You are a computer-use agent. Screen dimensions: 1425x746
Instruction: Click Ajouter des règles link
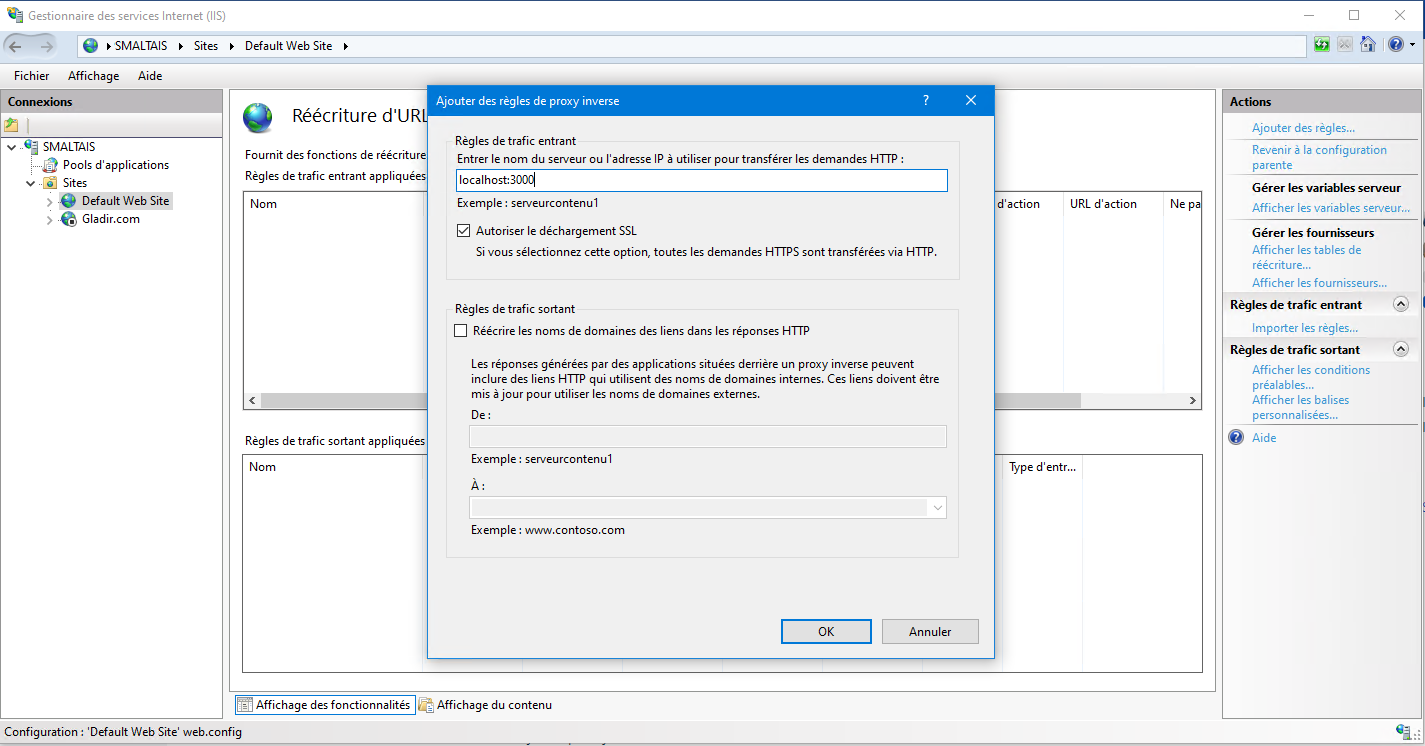1303,128
